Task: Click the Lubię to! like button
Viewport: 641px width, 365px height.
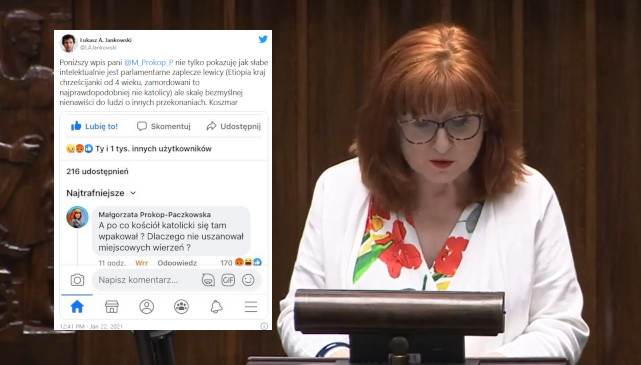Action: tap(94, 126)
